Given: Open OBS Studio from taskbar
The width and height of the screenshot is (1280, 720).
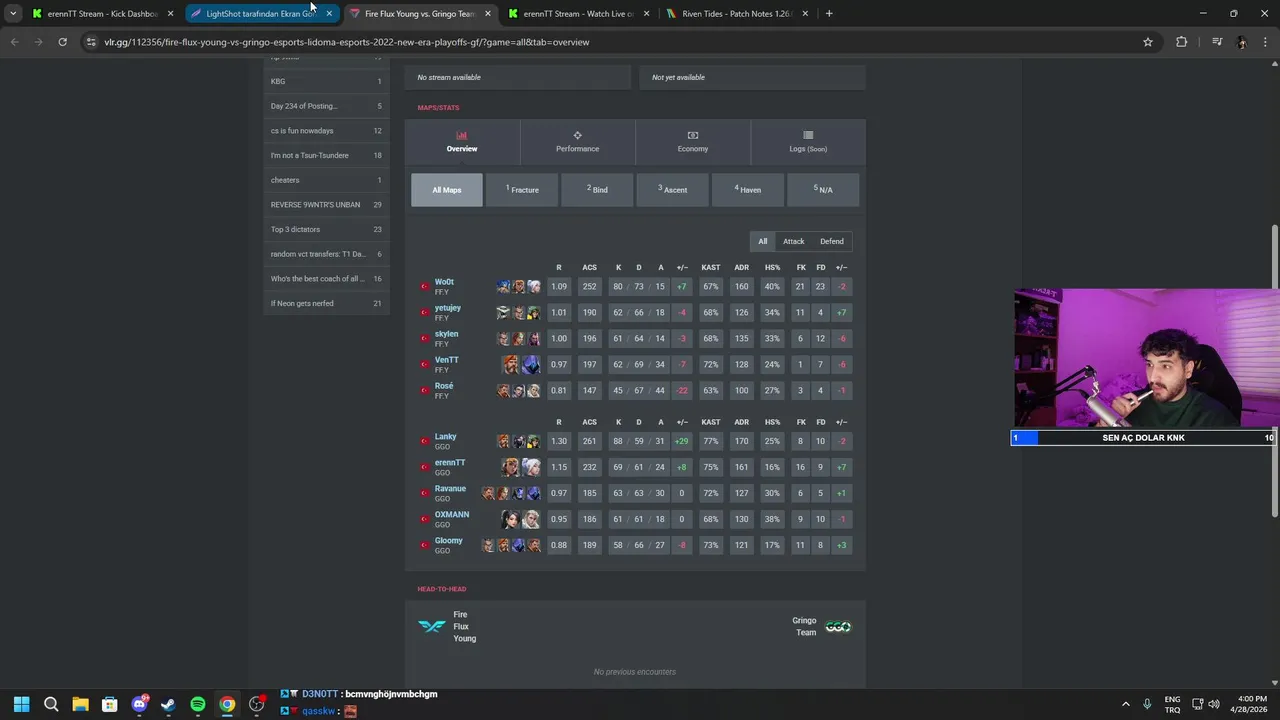Looking at the screenshot, I should [x=257, y=704].
